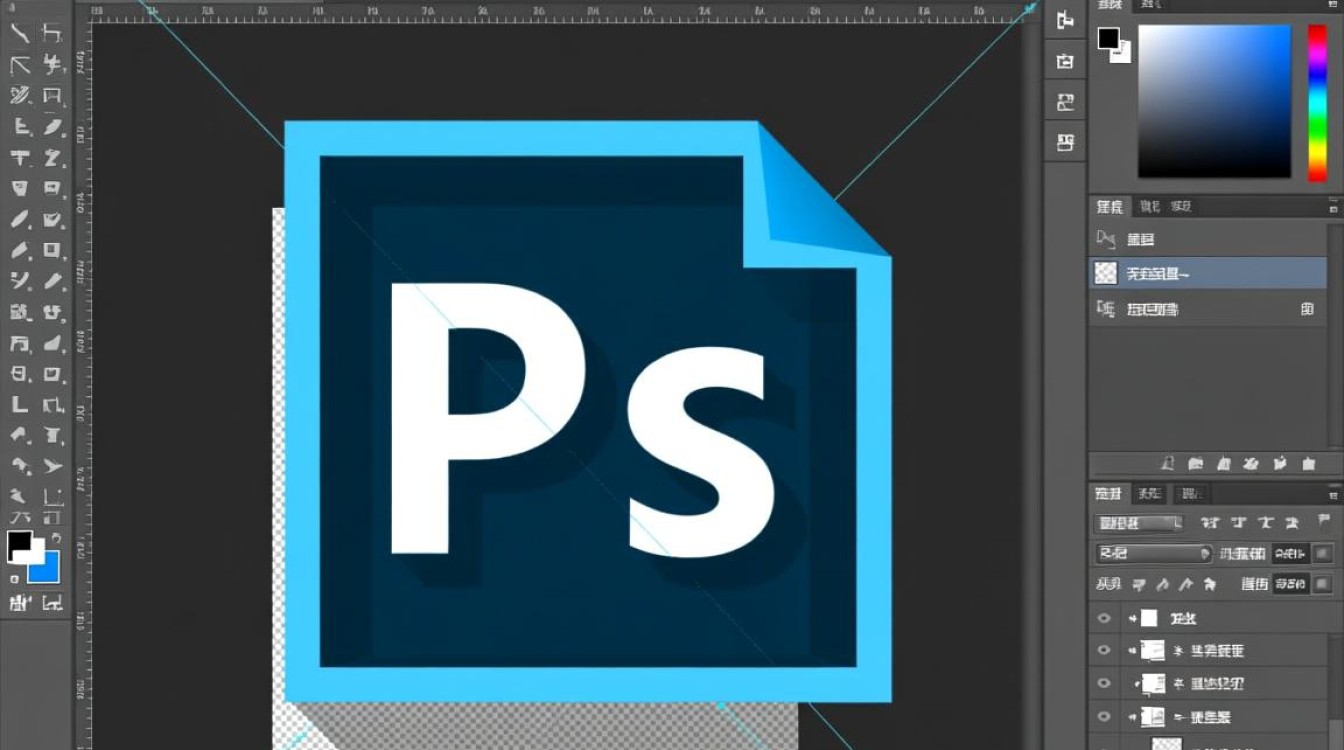This screenshot has height=750, width=1344.
Task: Click the Opacity value field
Action: pos(1291,554)
